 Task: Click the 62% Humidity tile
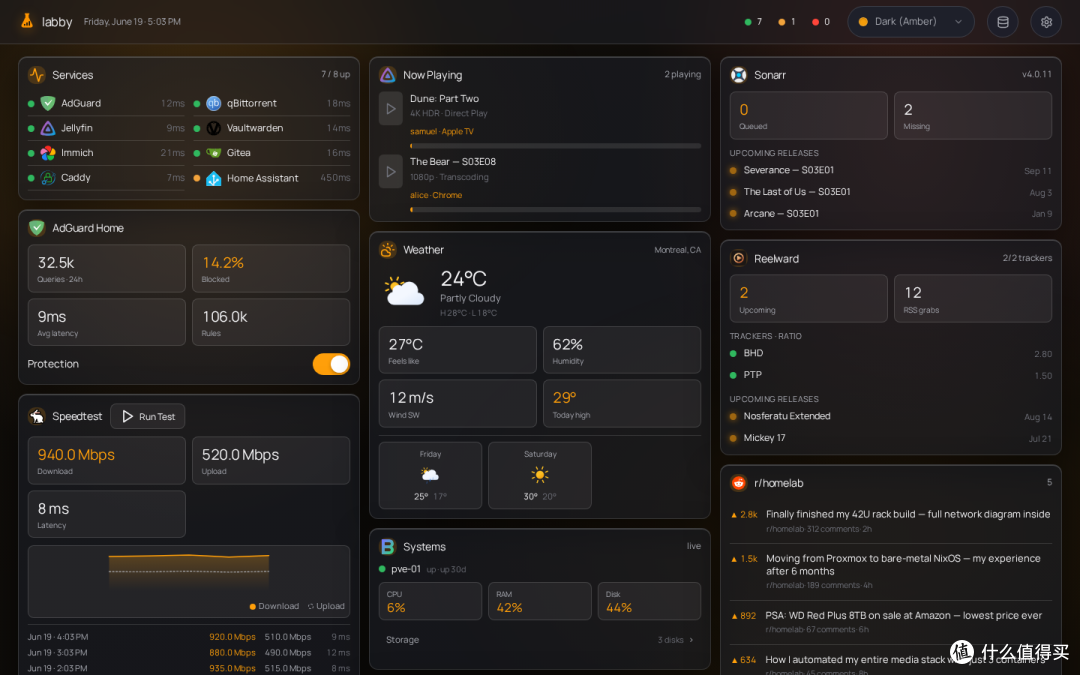pyautogui.click(x=622, y=350)
